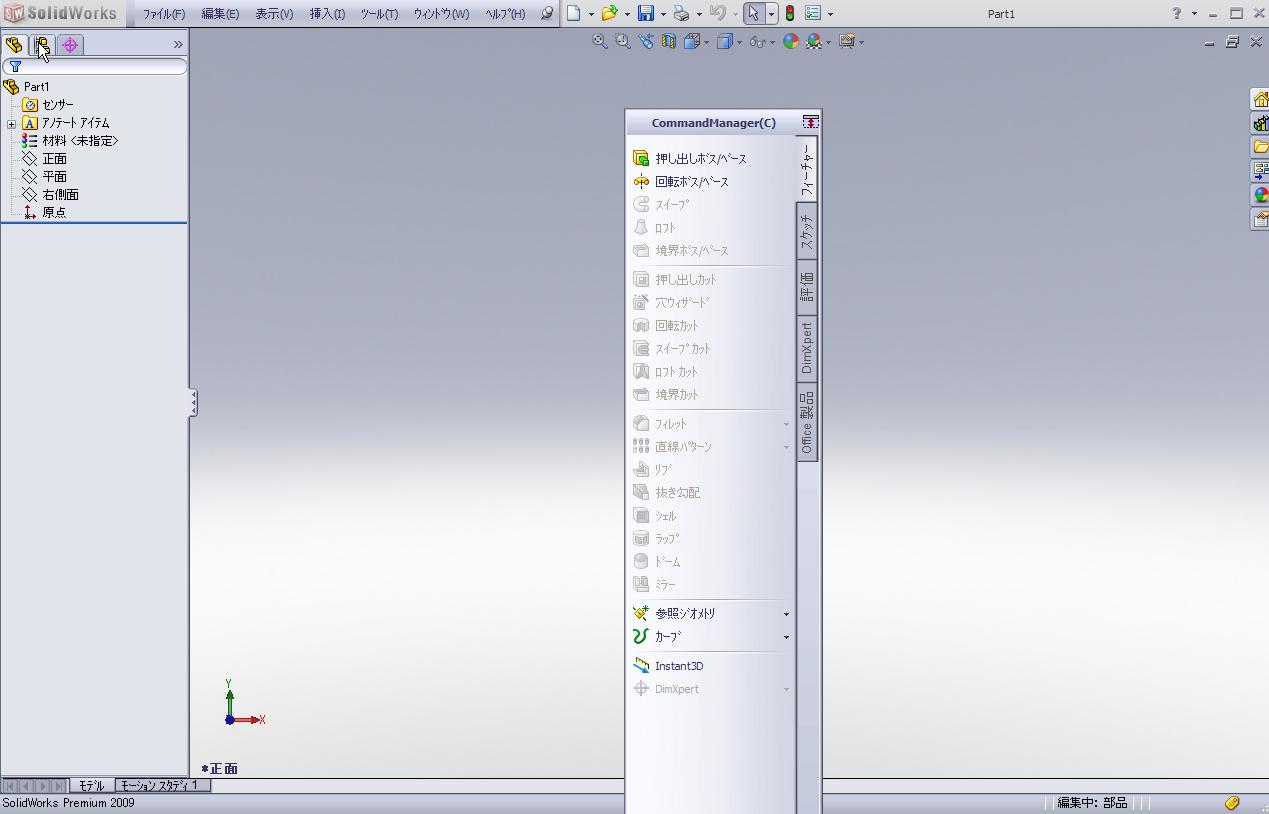Click 参照ジオメトリ button
1269x814 pixels.
(x=675, y=614)
